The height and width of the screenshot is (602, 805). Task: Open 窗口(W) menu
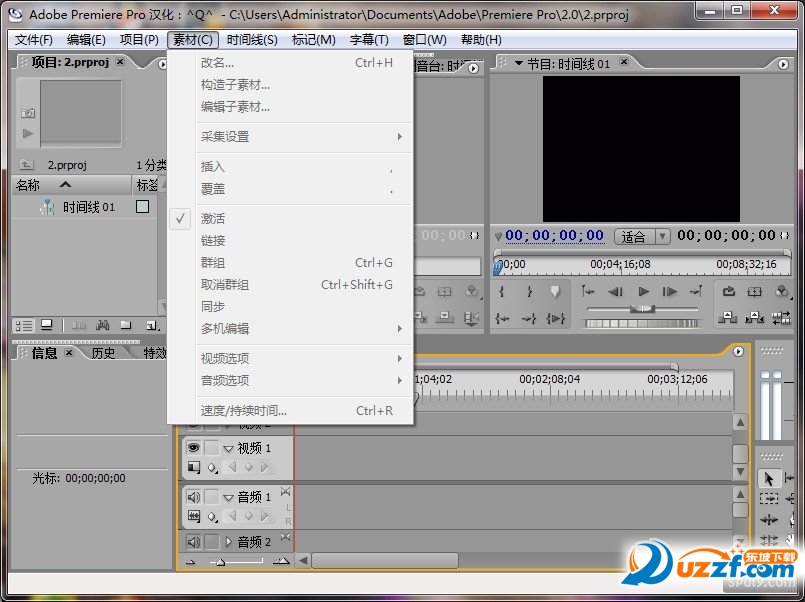(425, 40)
